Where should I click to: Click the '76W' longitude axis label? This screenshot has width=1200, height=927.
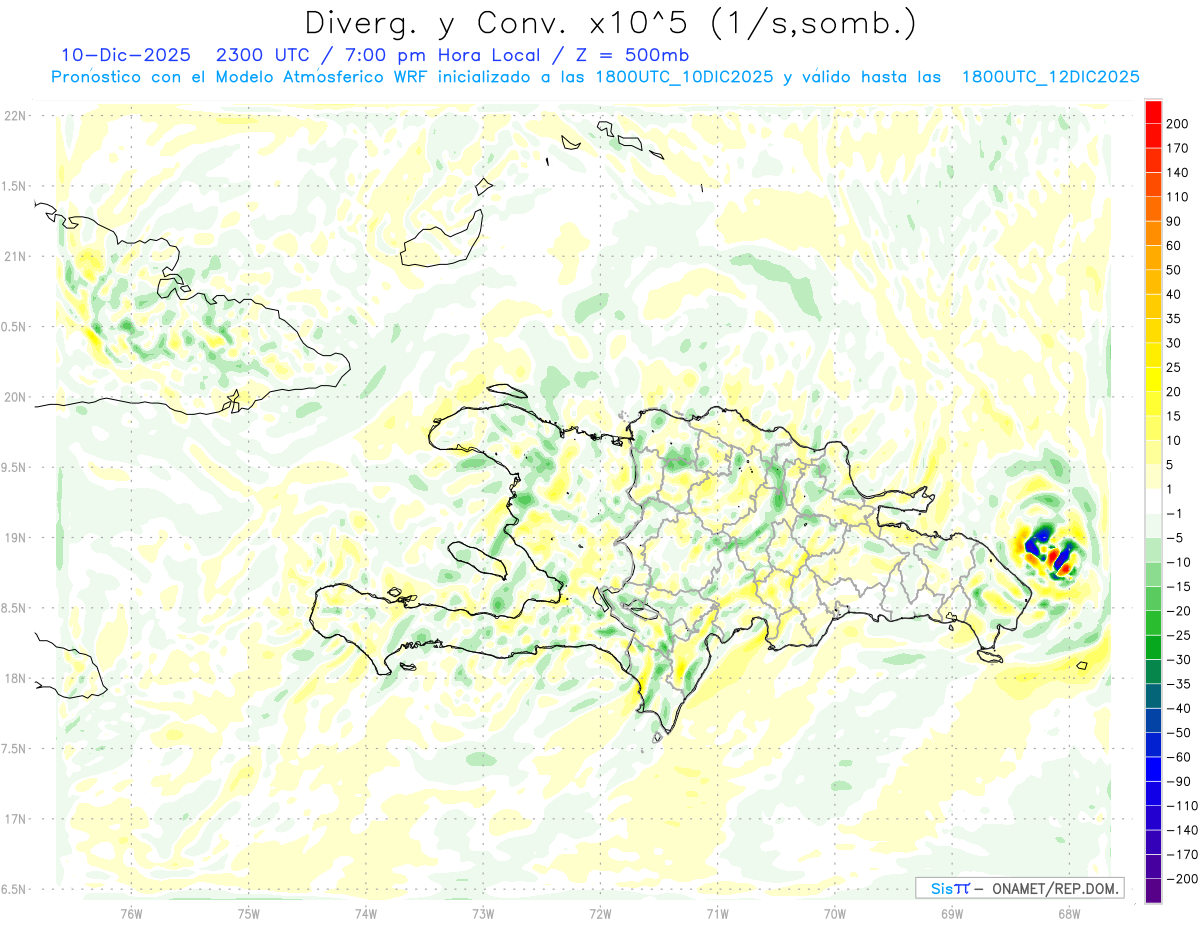131,913
